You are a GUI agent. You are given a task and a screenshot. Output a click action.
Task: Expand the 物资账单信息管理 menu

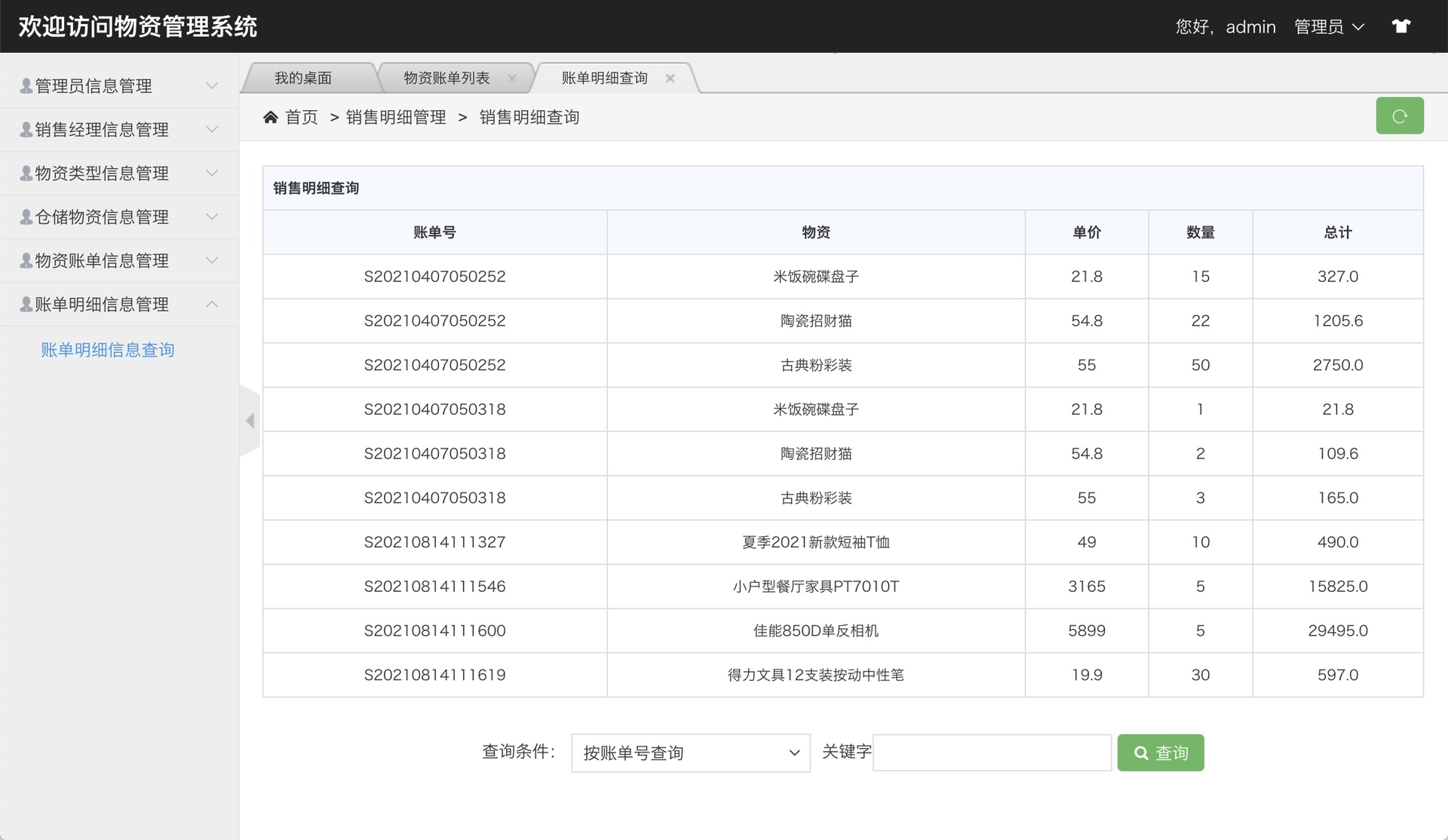coord(106,260)
